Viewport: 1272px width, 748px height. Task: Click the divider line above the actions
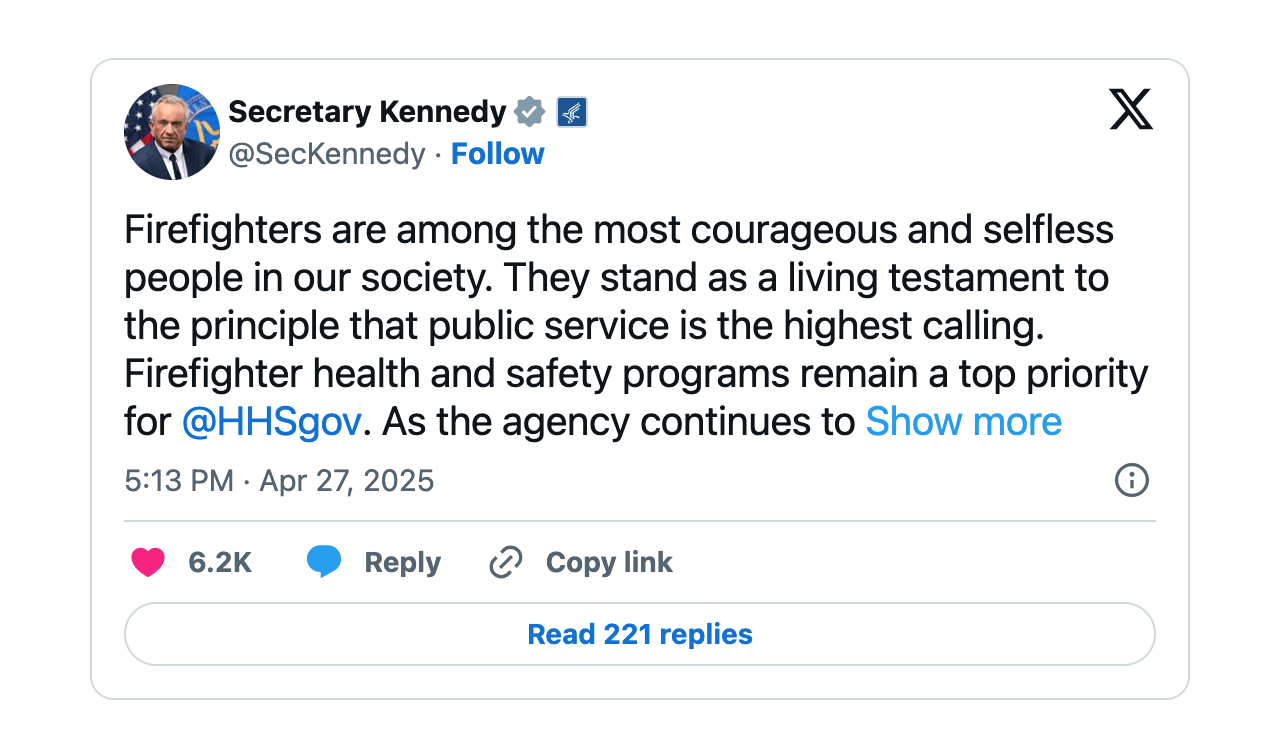pos(640,521)
